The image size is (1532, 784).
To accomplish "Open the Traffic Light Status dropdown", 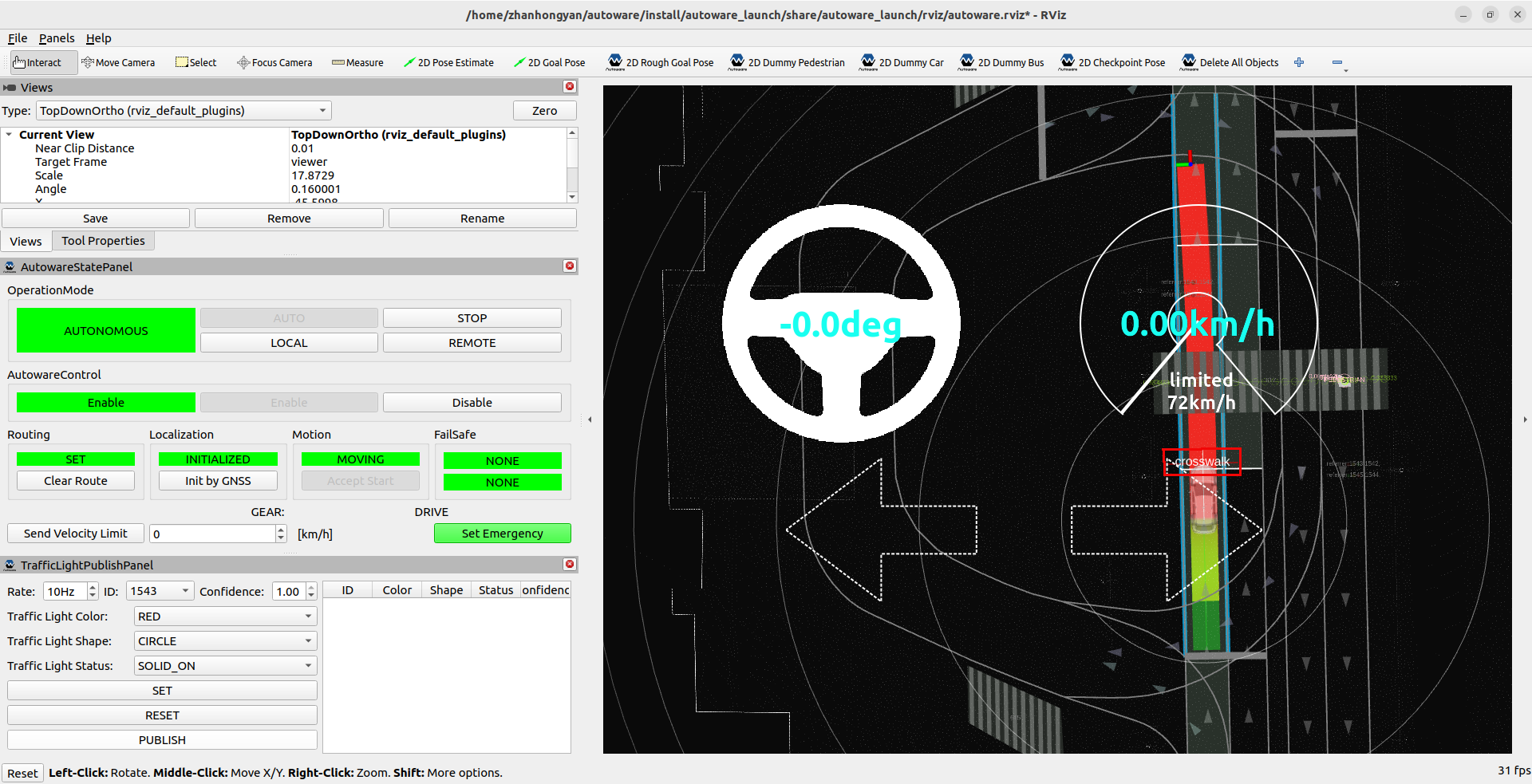I will (x=225, y=666).
